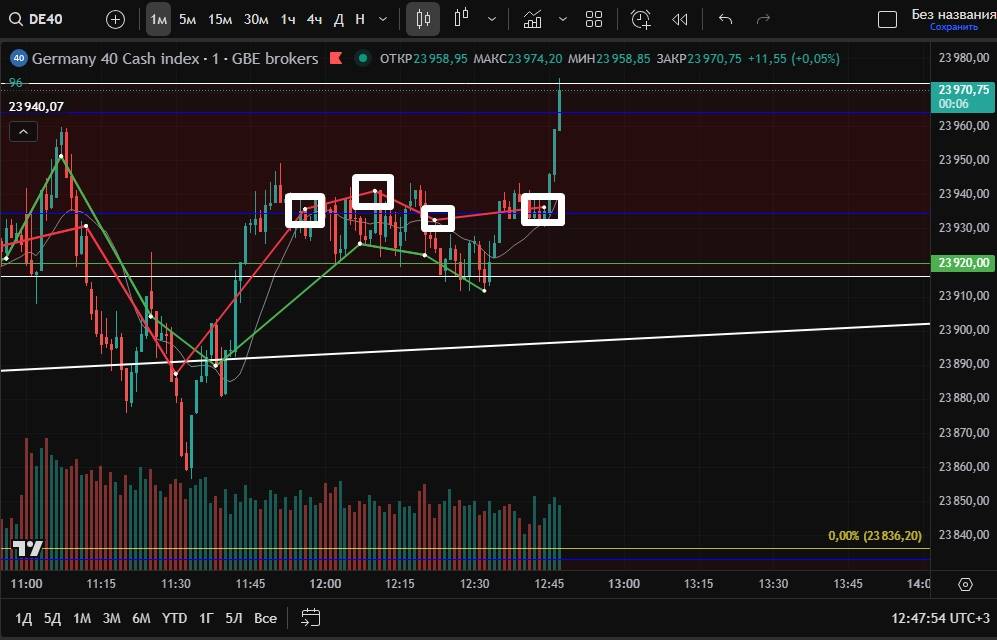Switch to the 15m timeframe
Screen dimensions: 997x640
tap(220, 19)
